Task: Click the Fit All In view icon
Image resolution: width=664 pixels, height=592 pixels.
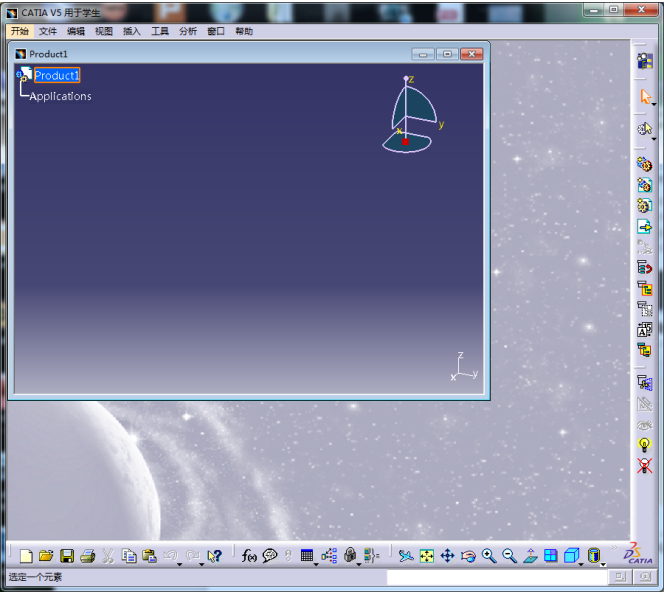Action: pyautogui.click(x=427, y=556)
